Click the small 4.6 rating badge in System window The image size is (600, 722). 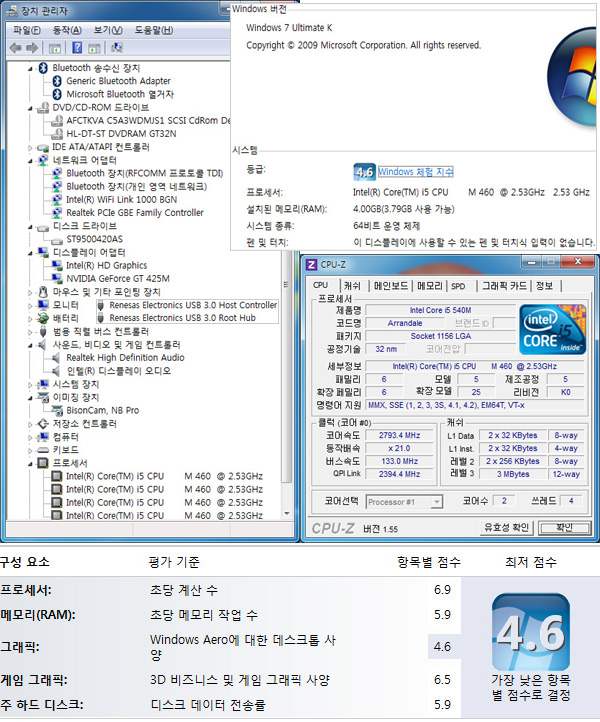click(364, 172)
